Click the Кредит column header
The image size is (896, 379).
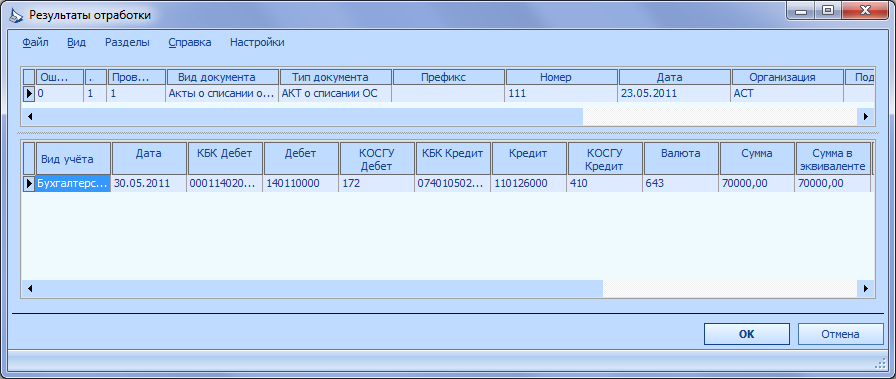point(529,158)
